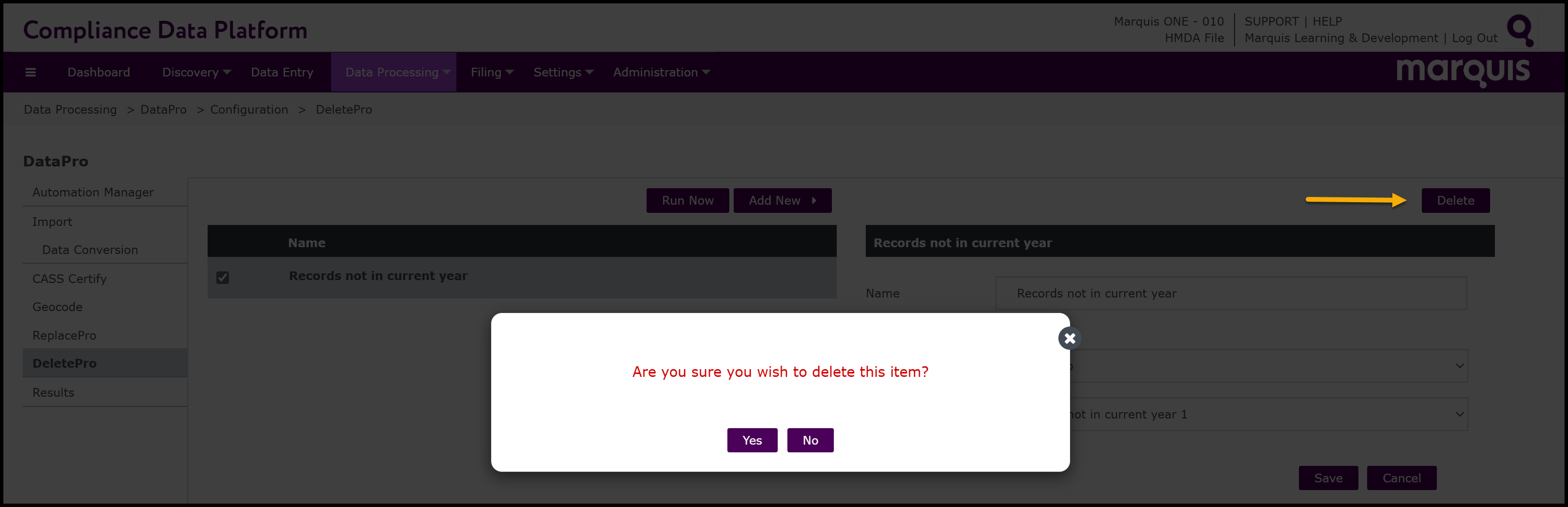The height and width of the screenshot is (507, 1568).
Task: Expand the Administration menu
Action: tap(661, 73)
